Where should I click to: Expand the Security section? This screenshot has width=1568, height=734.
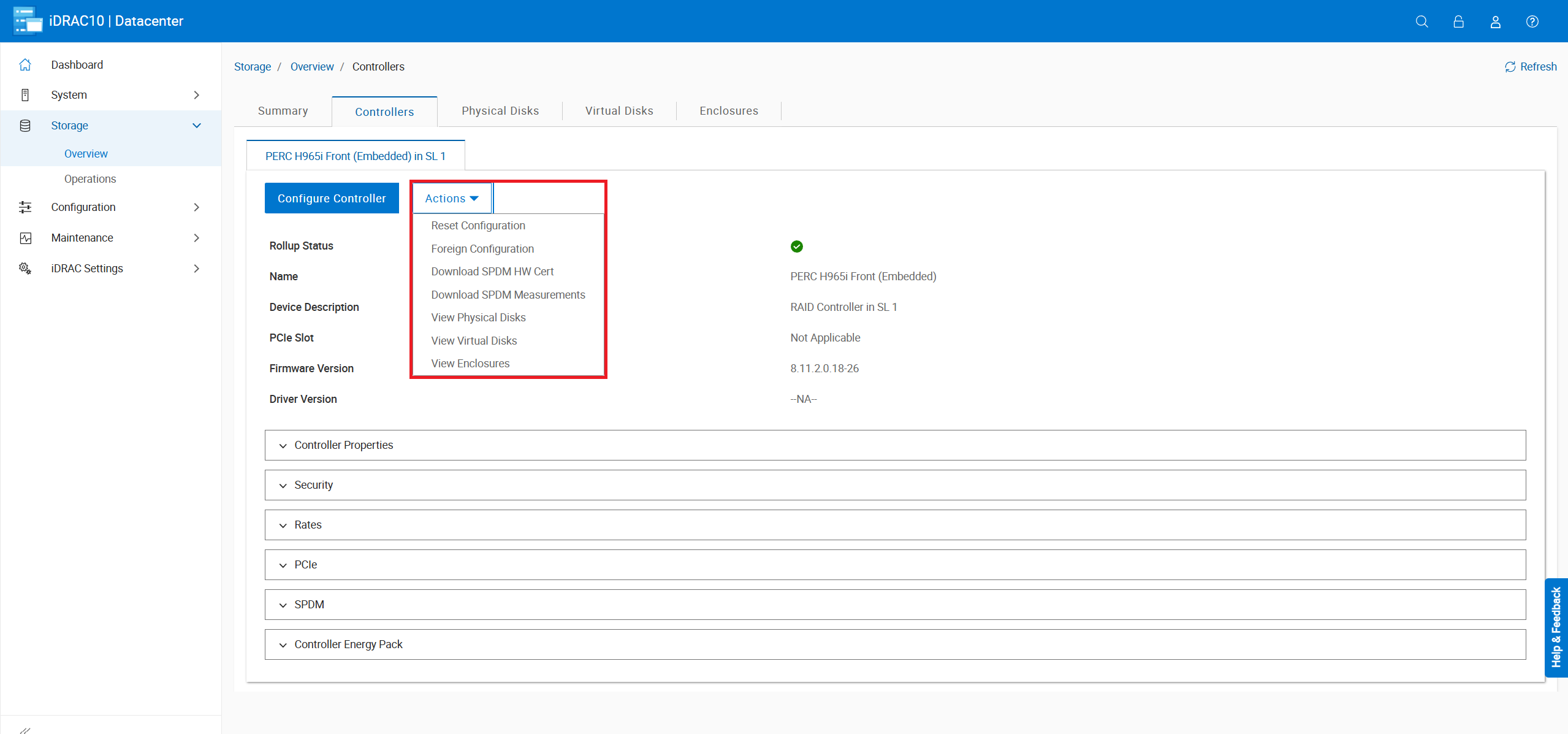pyautogui.click(x=313, y=485)
